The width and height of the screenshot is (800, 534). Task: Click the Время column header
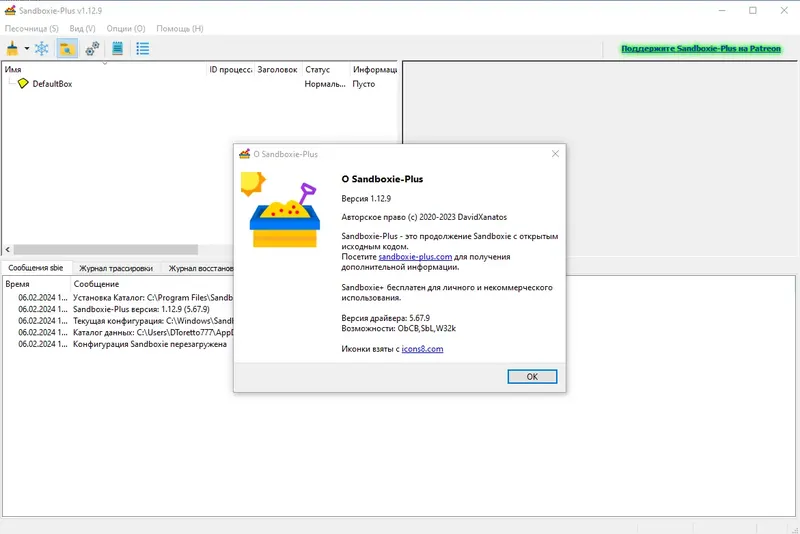tap(36, 284)
